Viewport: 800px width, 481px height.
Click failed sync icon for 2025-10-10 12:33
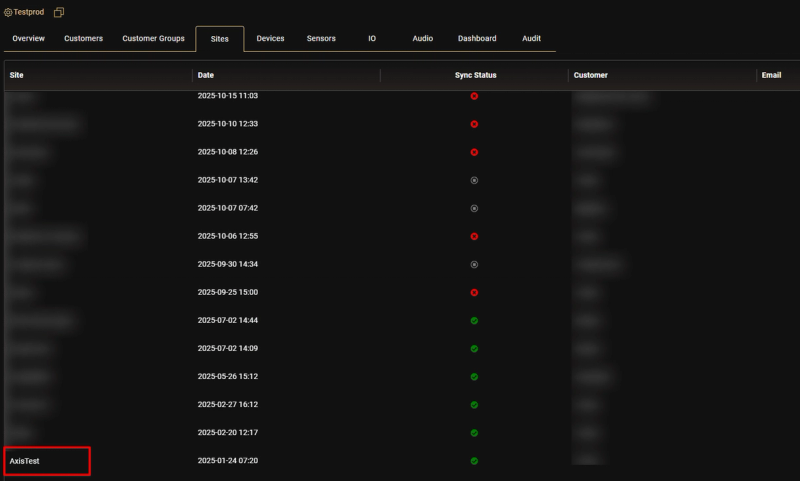[x=474, y=124]
